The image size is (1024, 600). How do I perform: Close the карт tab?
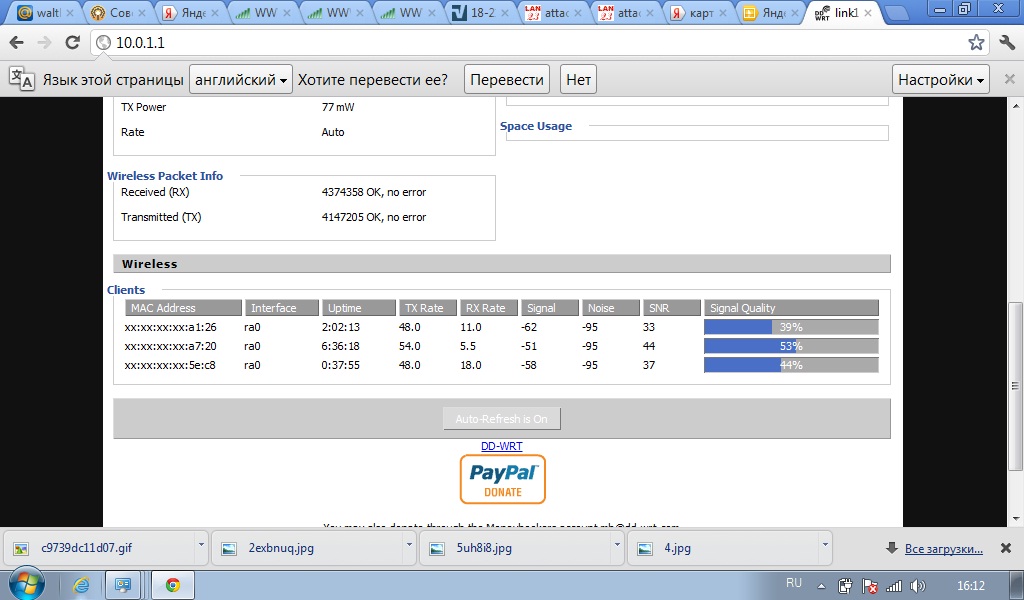[722, 12]
